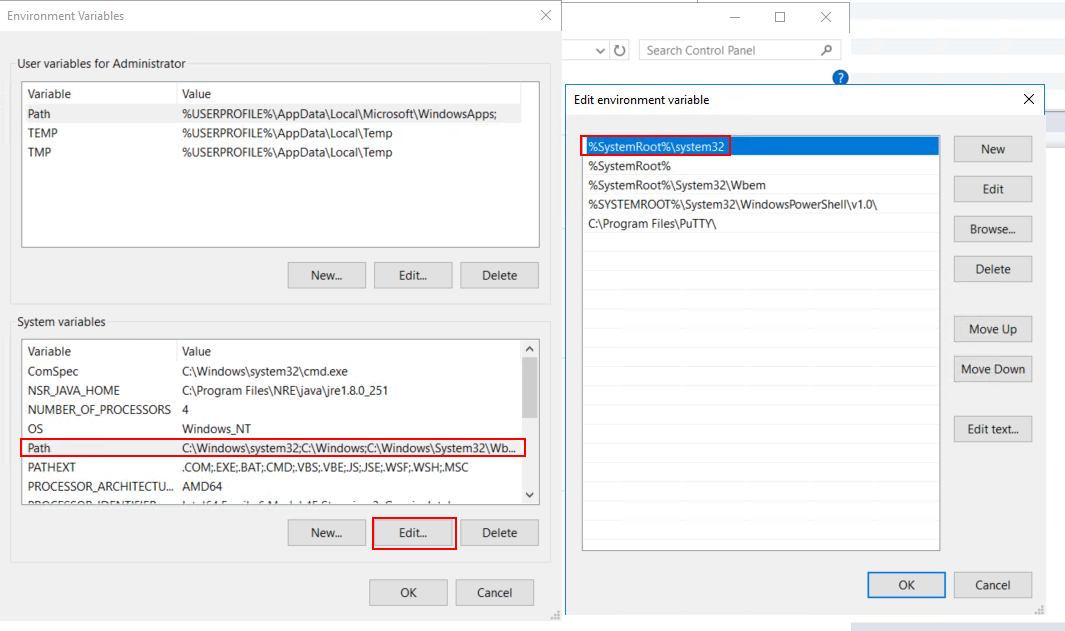This screenshot has width=1065, height=631.
Task: Click the Edit text... button
Action: [x=992, y=428]
